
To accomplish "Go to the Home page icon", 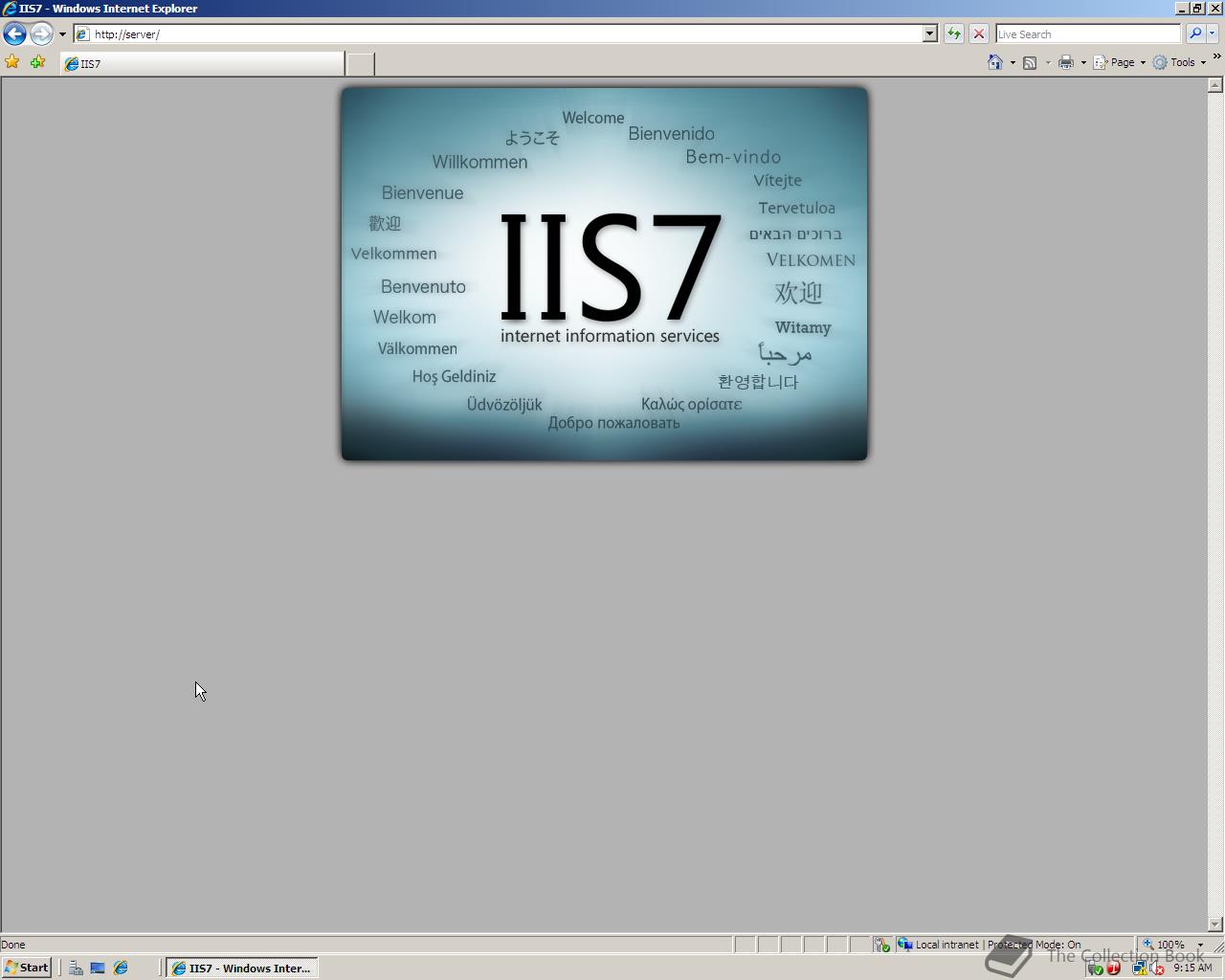I will pyautogui.click(x=995, y=62).
